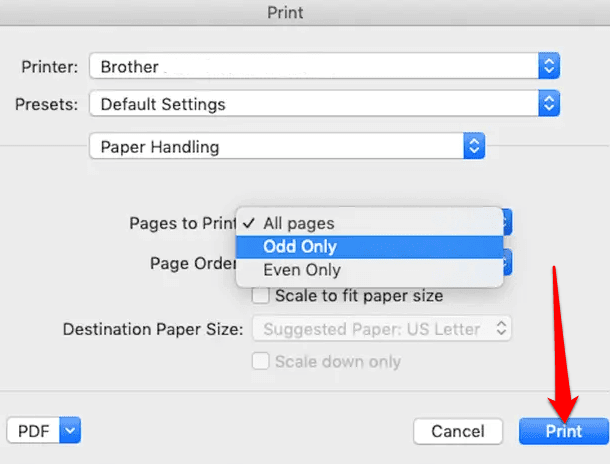Click the blue arrow next to PDF
Screen dimensions: 610x464
[69, 431]
